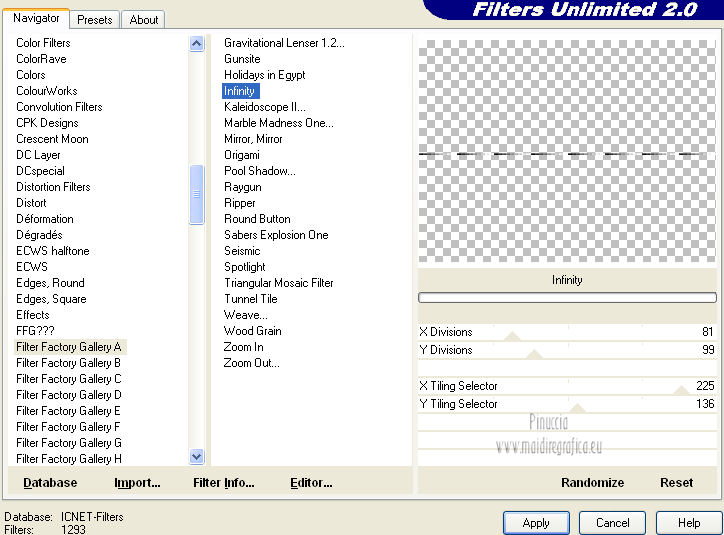The image size is (724, 535).
Task: Choose the Gunsite filter
Action: coord(242,59)
